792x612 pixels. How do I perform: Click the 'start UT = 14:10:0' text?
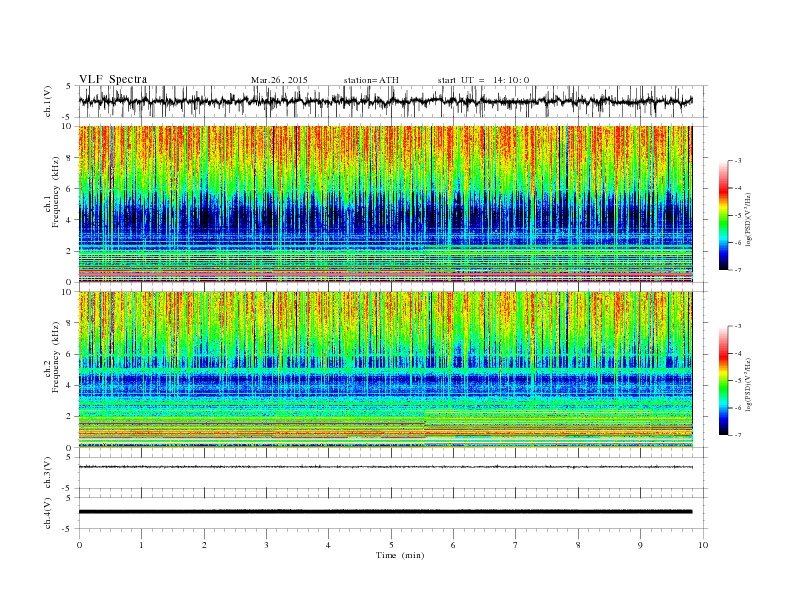[483, 80]
